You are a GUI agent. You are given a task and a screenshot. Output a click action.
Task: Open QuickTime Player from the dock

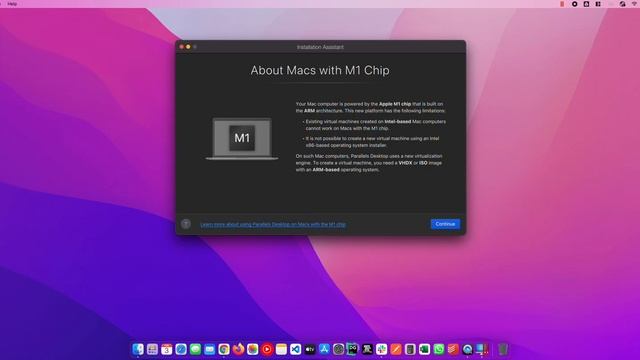[x=467, y=349]
